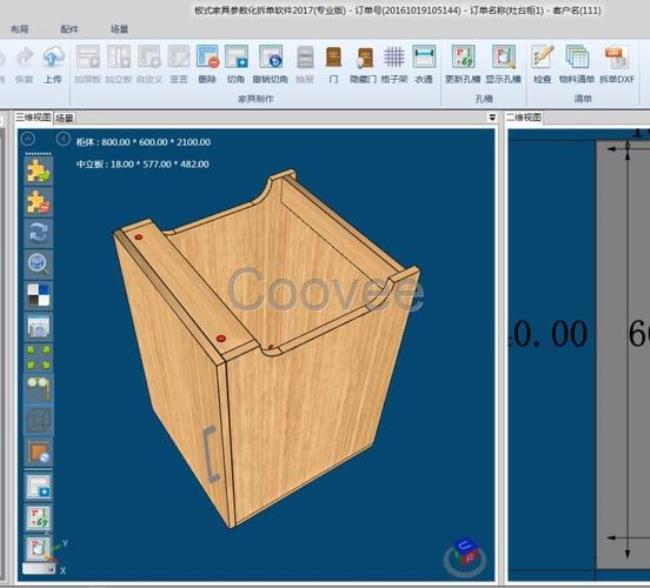Switch to the 场景 view tab
The width and height of the screenshot is (650, 588).
[x=65, y=118]
